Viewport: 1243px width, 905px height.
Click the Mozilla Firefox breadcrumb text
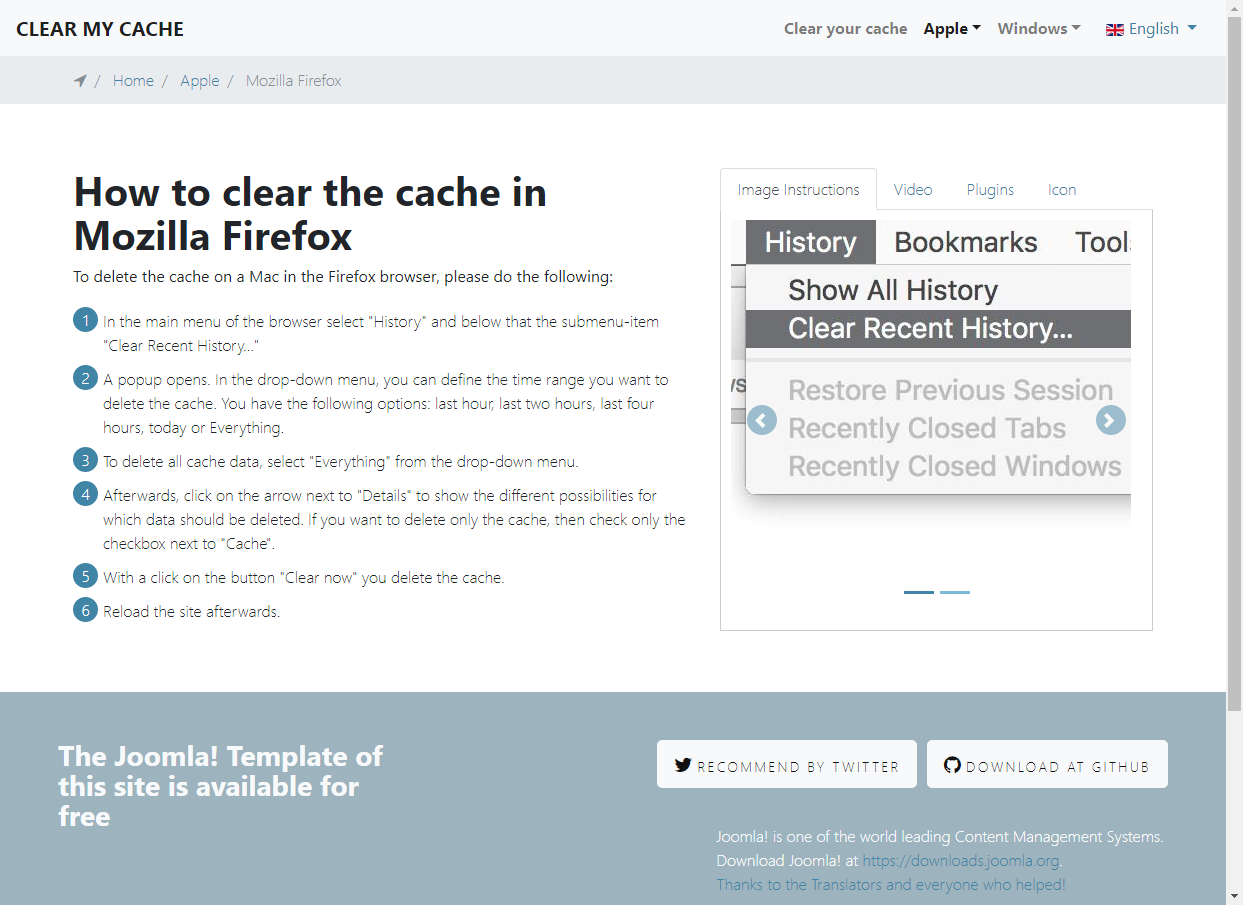[x=294, y=81]
